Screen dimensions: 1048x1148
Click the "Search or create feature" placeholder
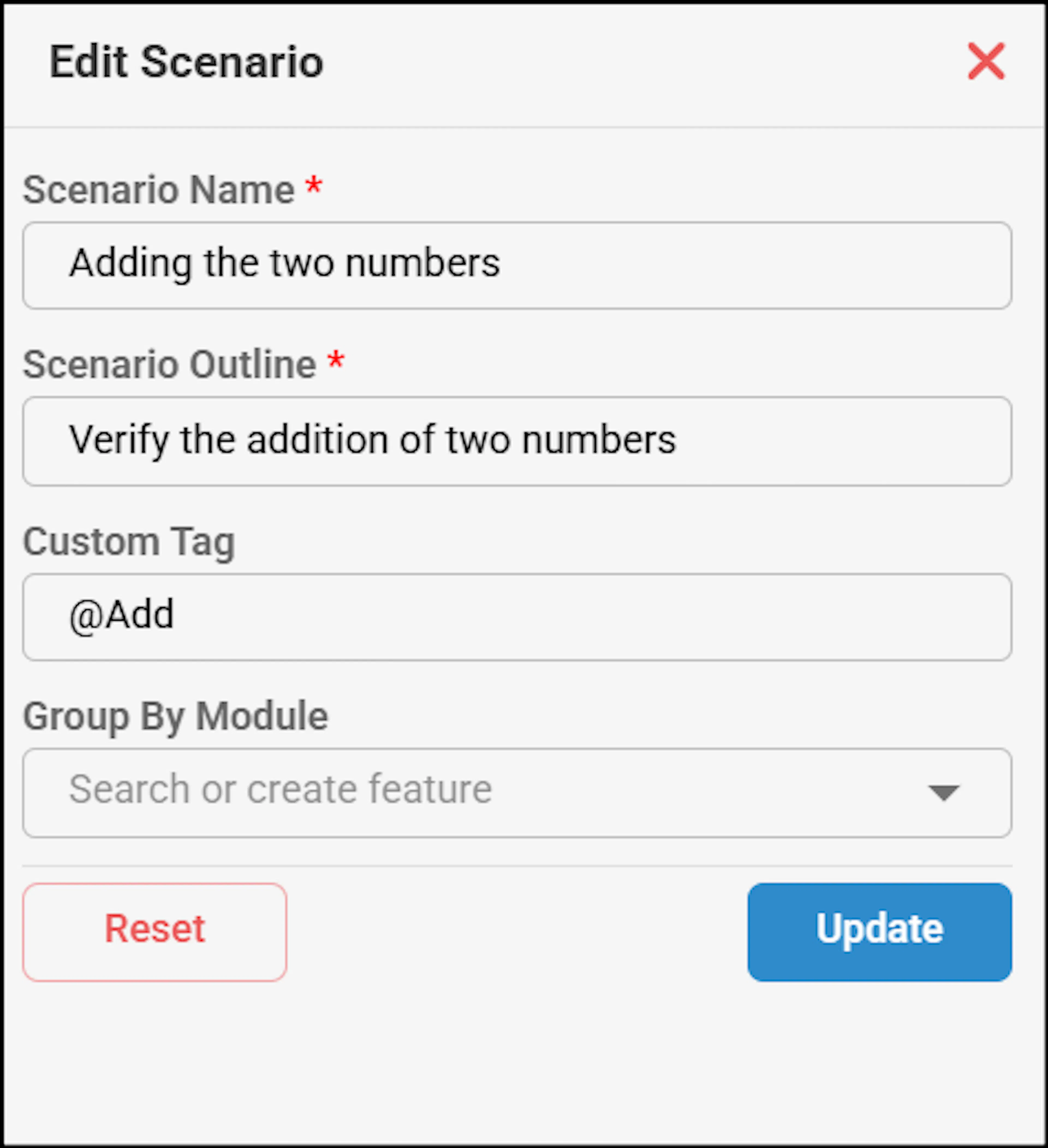point(281,789)
